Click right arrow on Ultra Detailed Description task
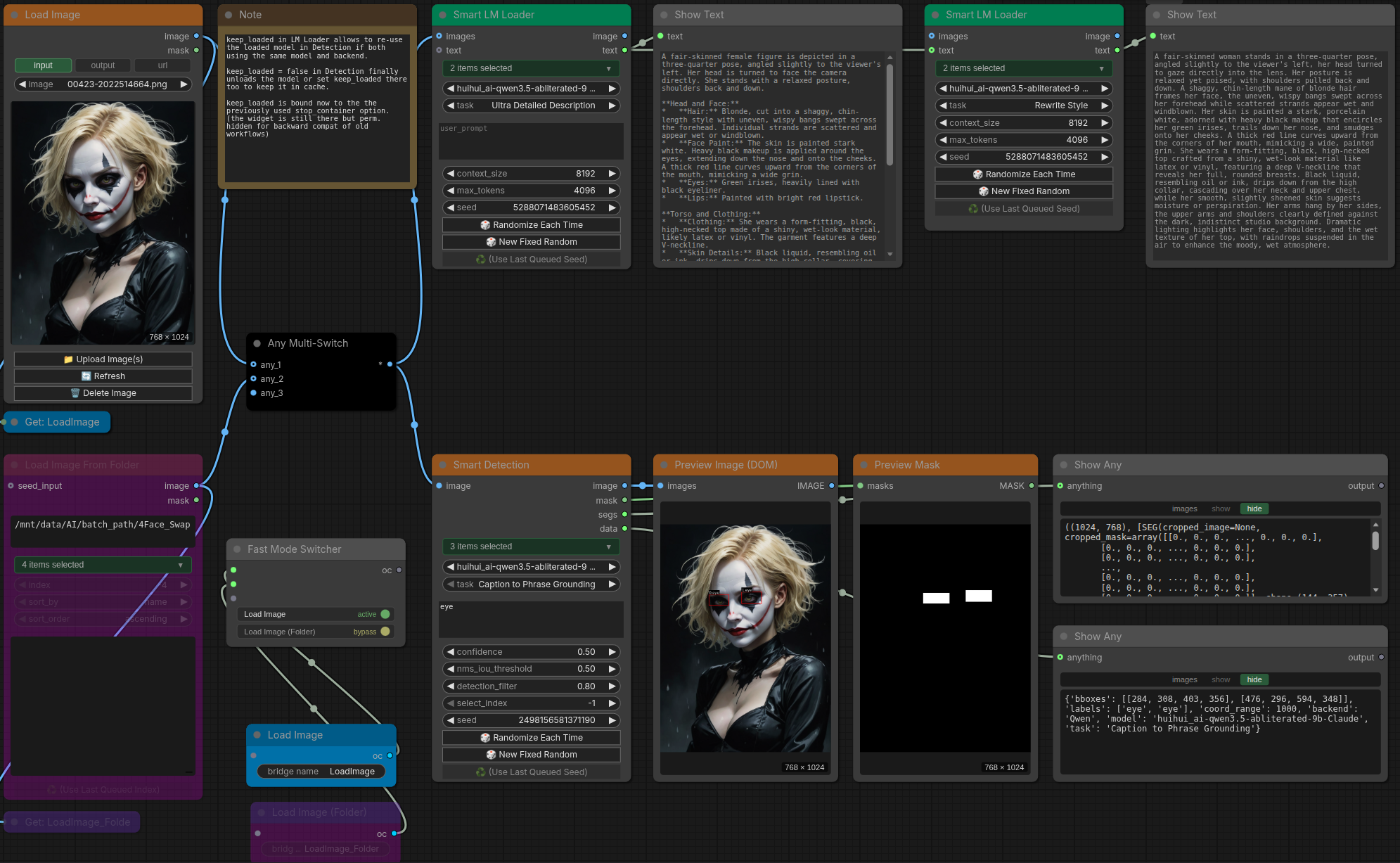Viewport: 1400px width, 863px height. (612, 106)
